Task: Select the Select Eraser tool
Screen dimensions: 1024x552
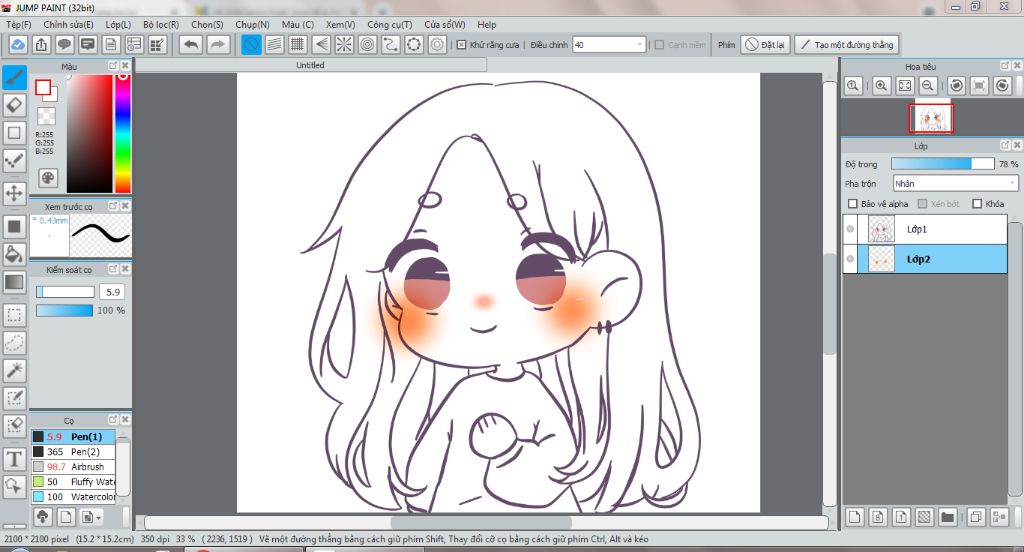Action: (14, 426)
